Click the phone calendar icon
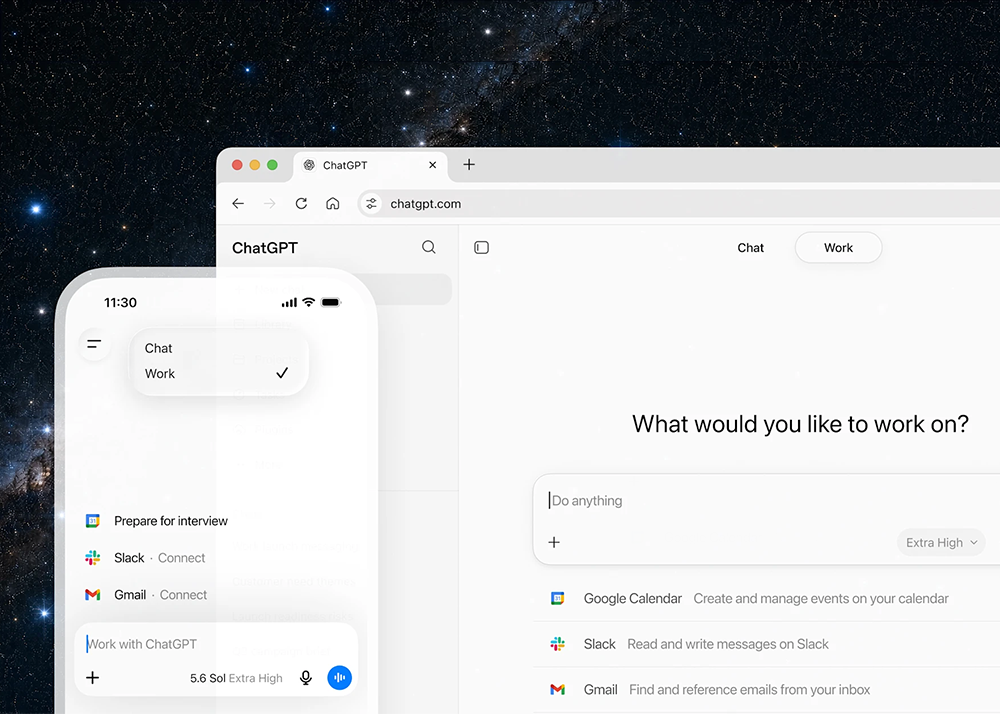Viewport: 1000px width, 714px height. pos(92,521)
